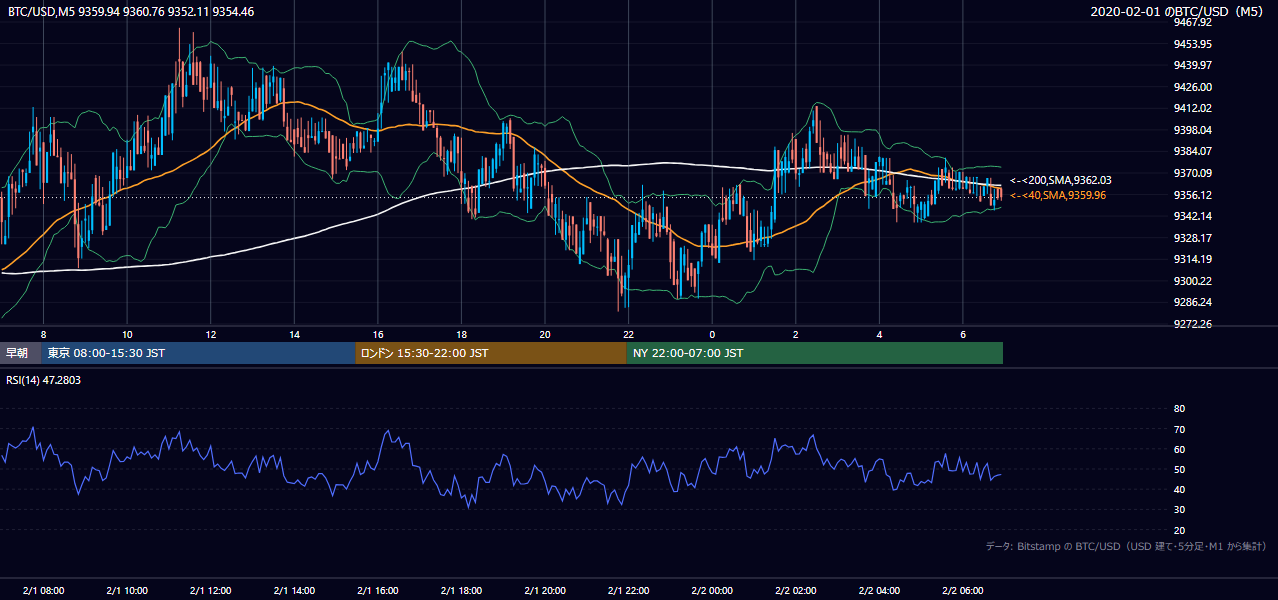Click hour tick 12 under the price chart
Viewport: 1278px width, 600px height.
[x=210, y=334]
